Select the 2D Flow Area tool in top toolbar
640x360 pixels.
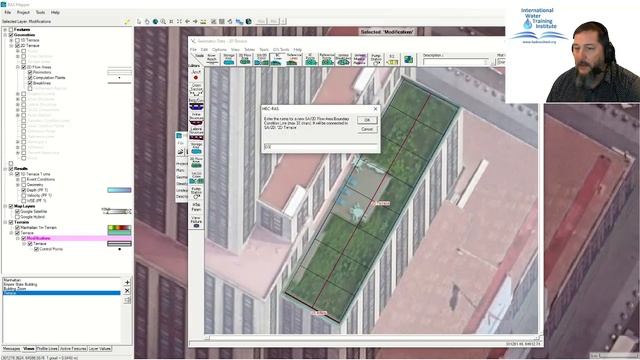click(x=245, y=59)
